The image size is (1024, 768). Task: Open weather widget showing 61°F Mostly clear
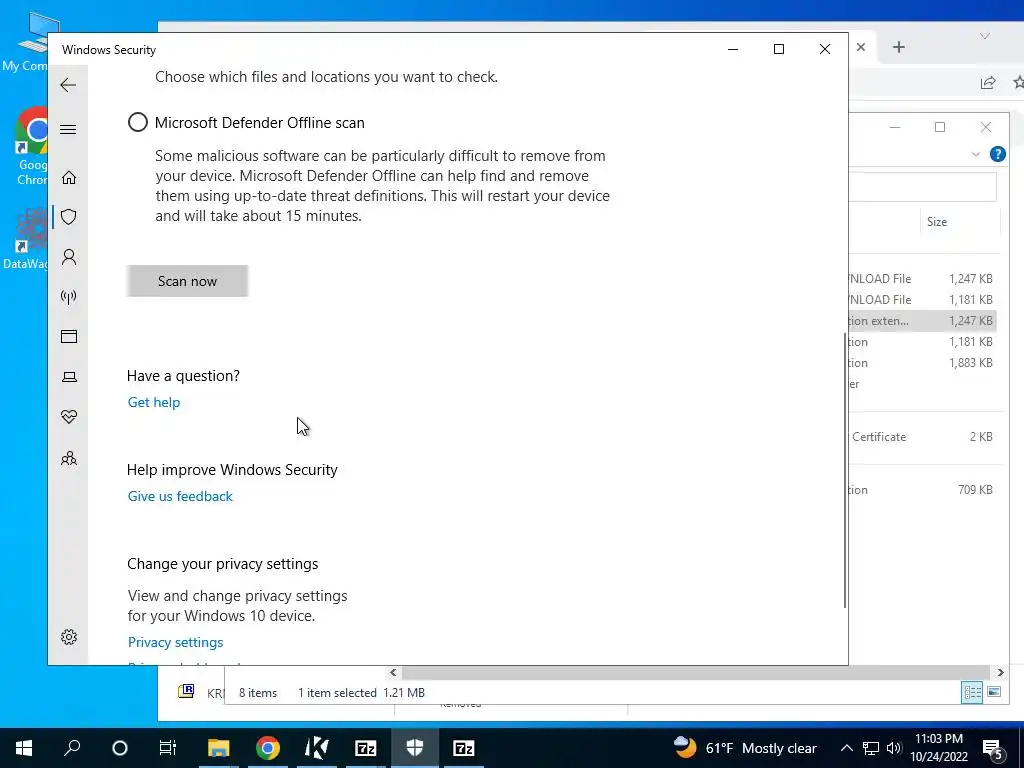(x=745, y=748)
